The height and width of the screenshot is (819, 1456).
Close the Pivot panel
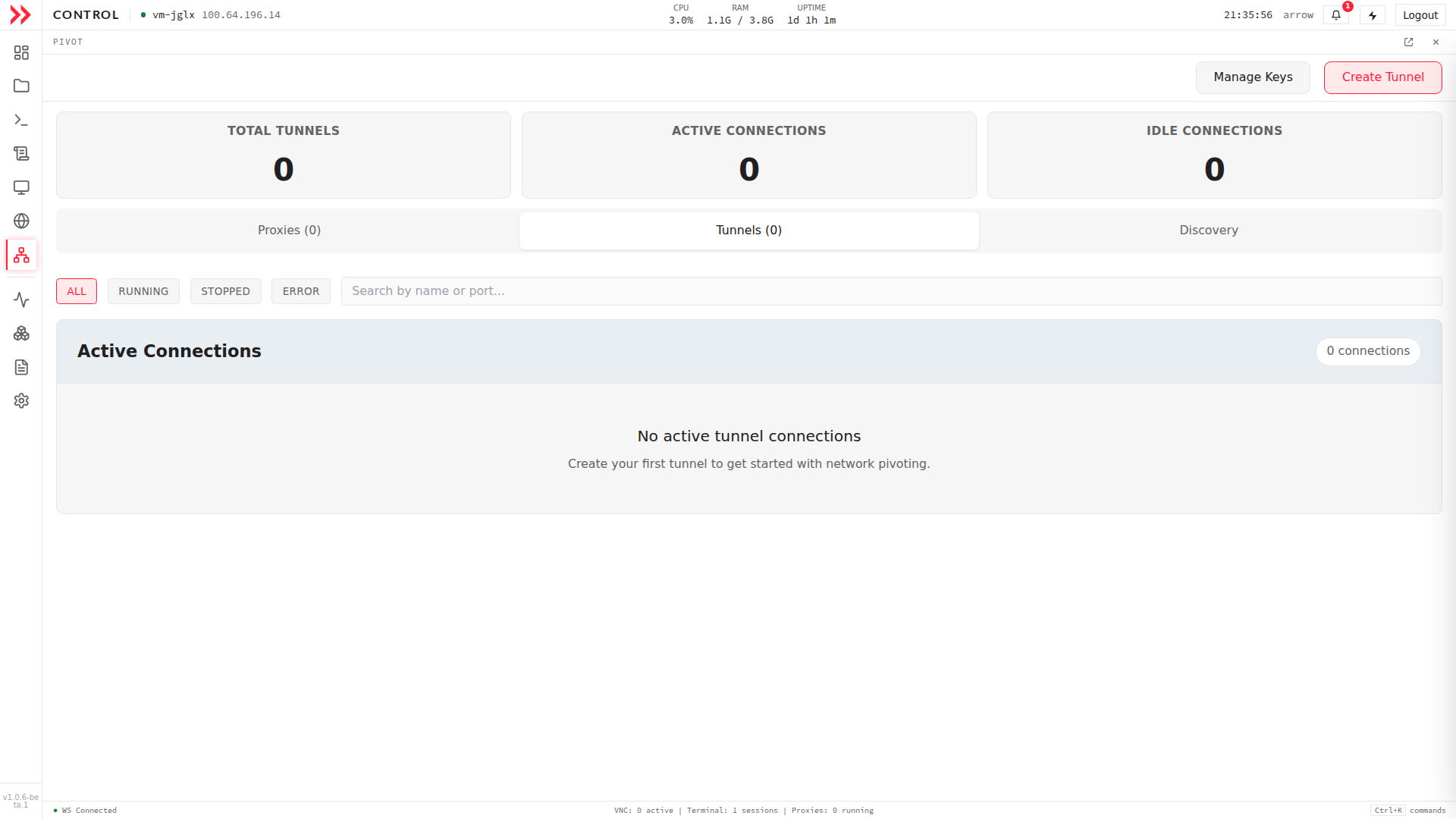point(1436,42)
